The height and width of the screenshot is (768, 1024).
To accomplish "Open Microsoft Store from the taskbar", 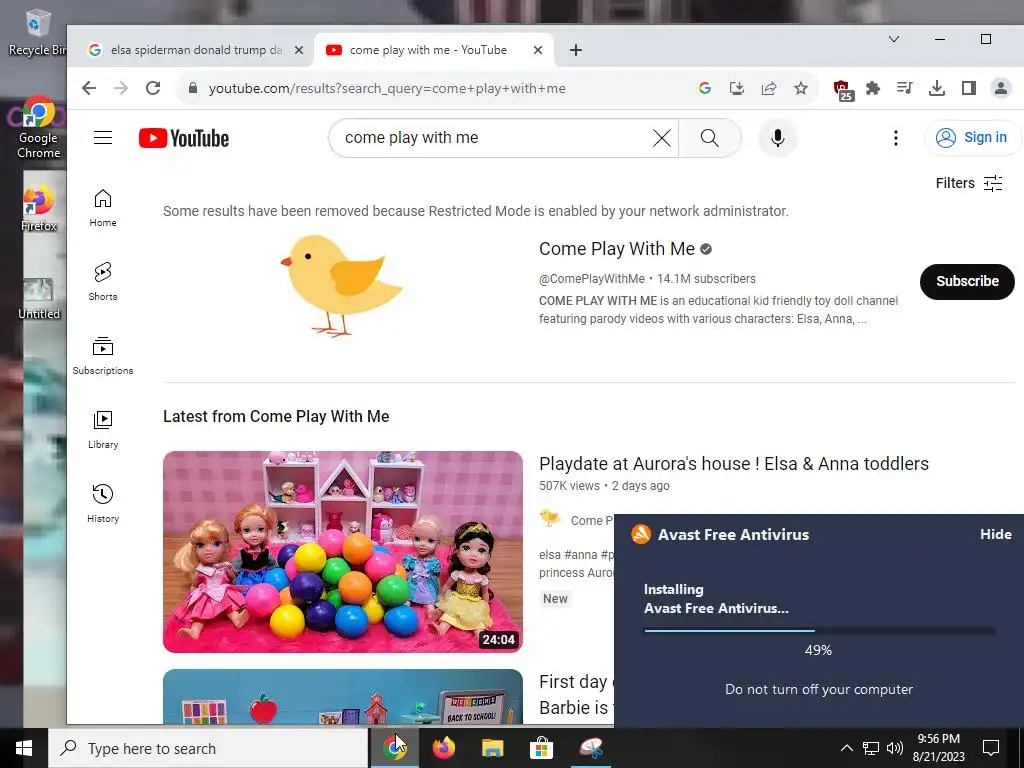I will [x=541, y=748].
